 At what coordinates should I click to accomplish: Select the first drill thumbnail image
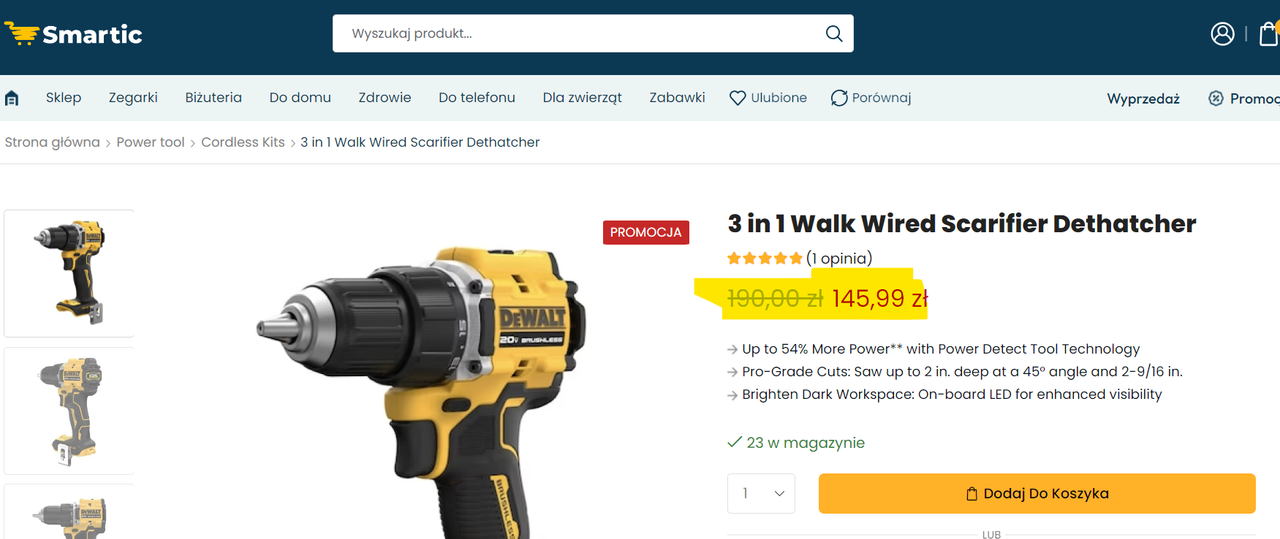[69, 273]
